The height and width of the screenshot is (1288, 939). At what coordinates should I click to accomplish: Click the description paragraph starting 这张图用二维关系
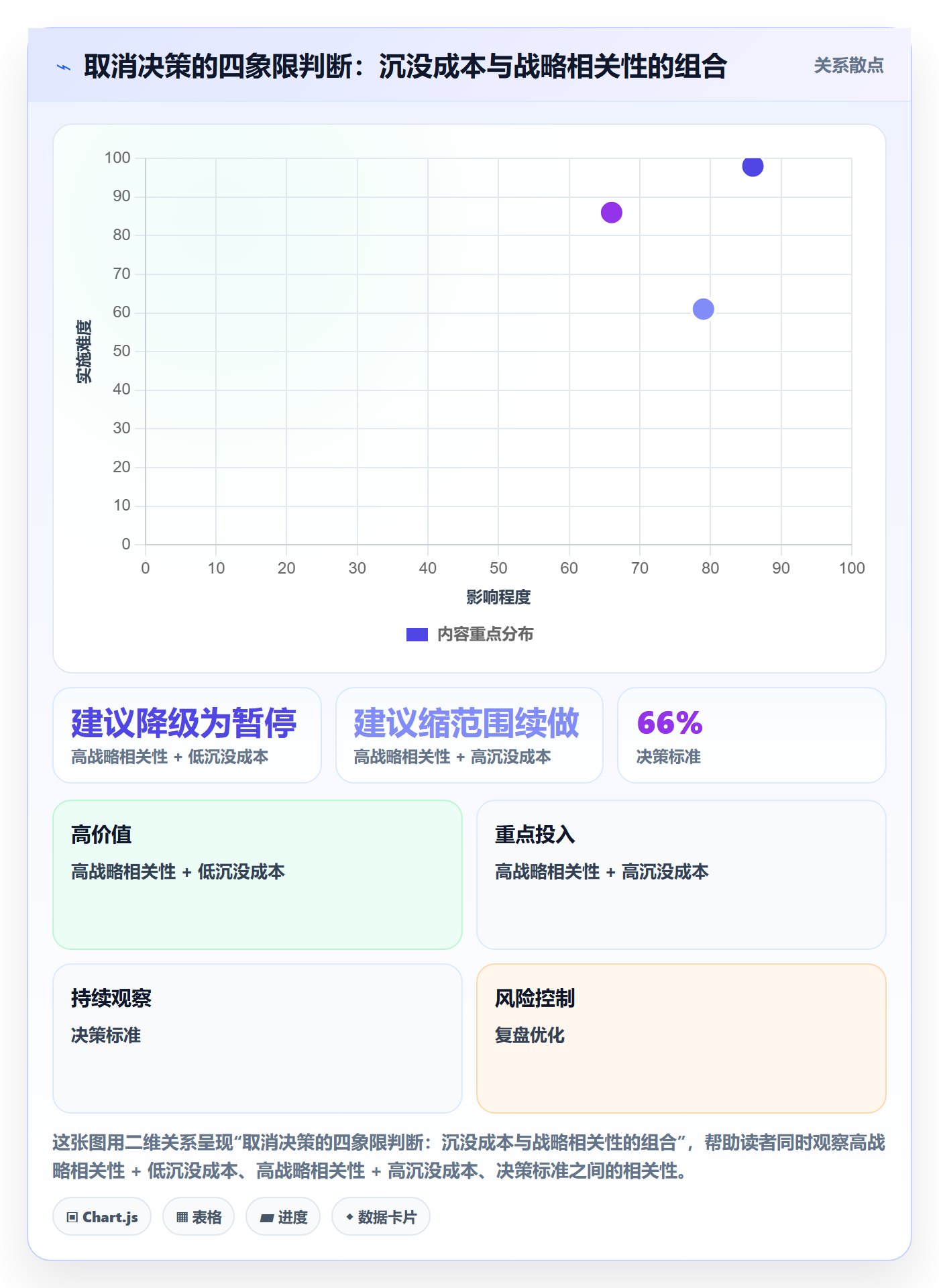pos(469,1157)
